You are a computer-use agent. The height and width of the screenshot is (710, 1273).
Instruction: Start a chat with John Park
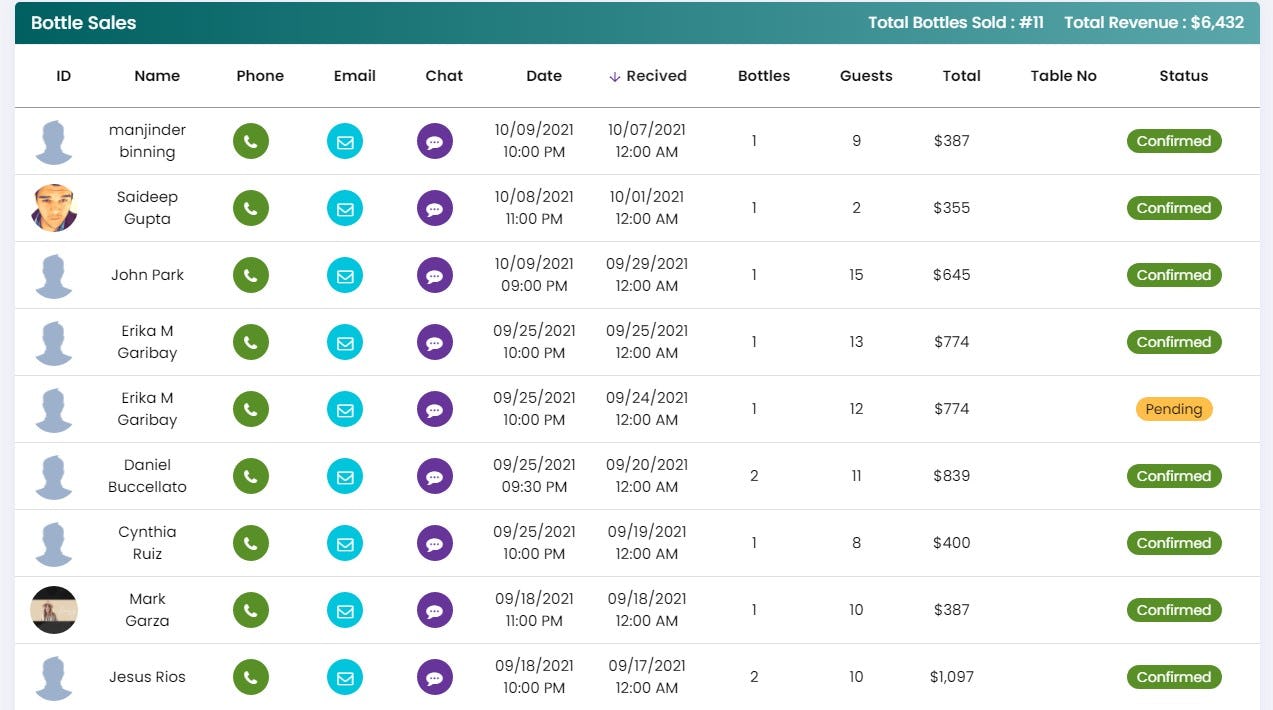435,275
